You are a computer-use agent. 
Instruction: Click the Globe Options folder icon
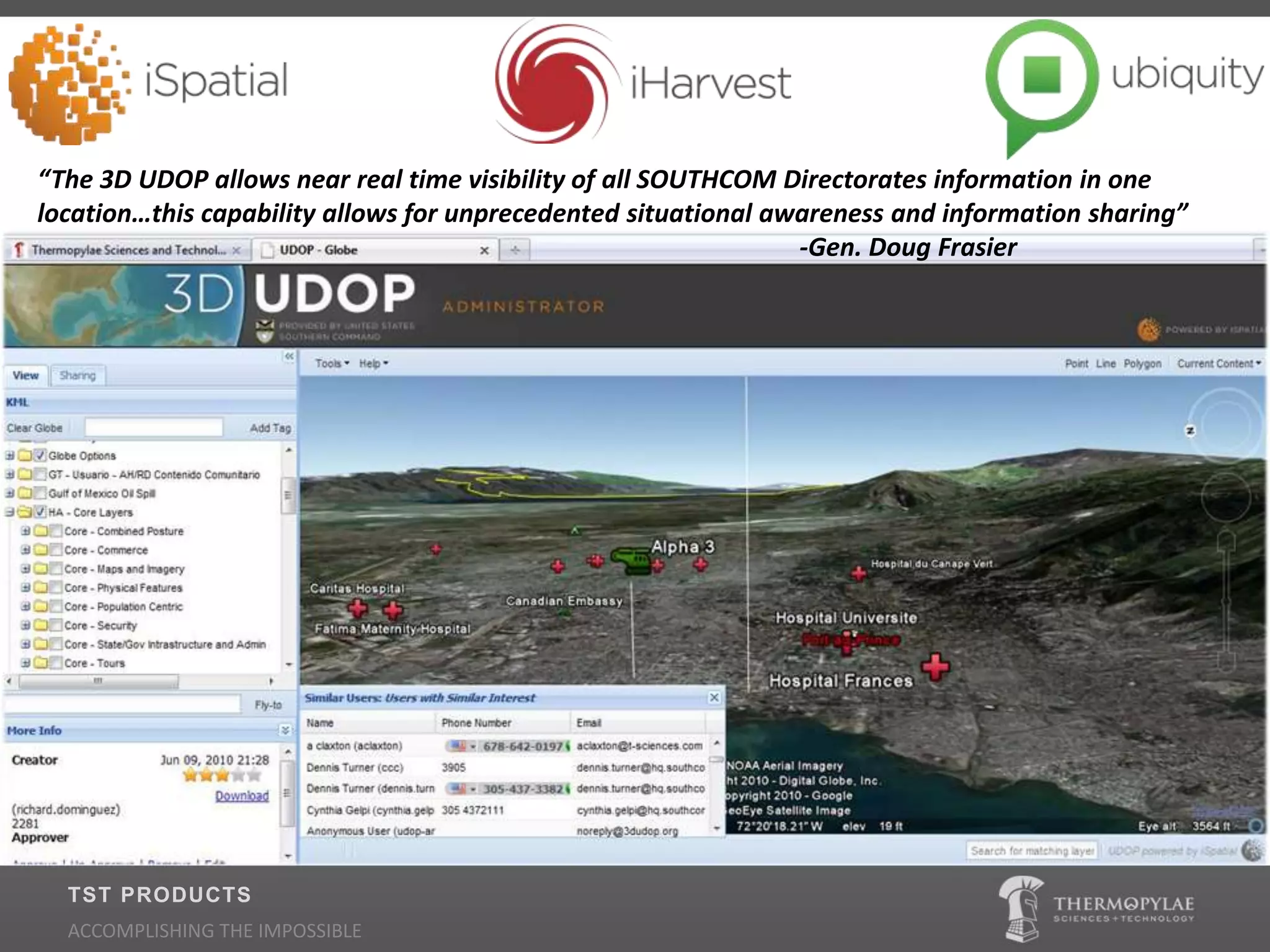coord(25,456)
